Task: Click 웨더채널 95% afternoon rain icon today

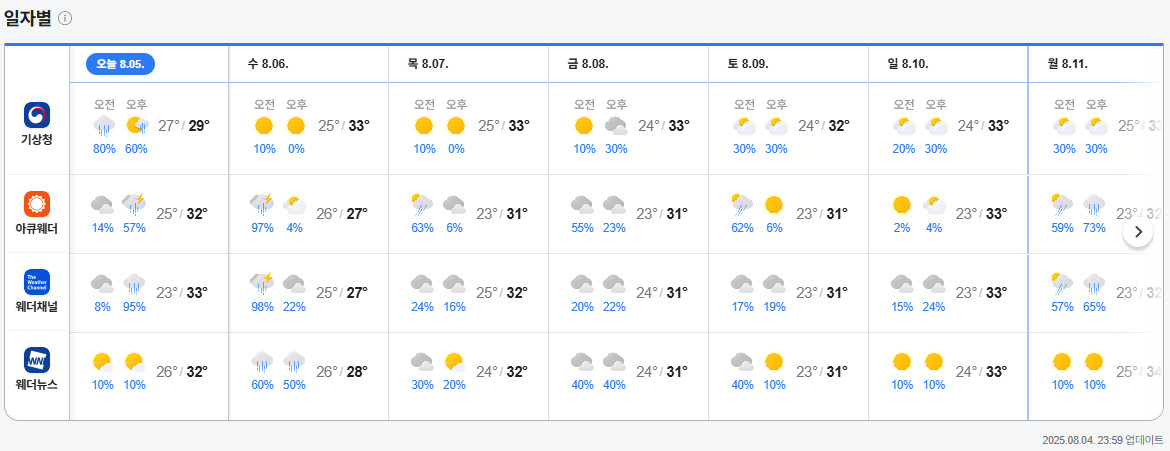Action: (x=135, y=284)
